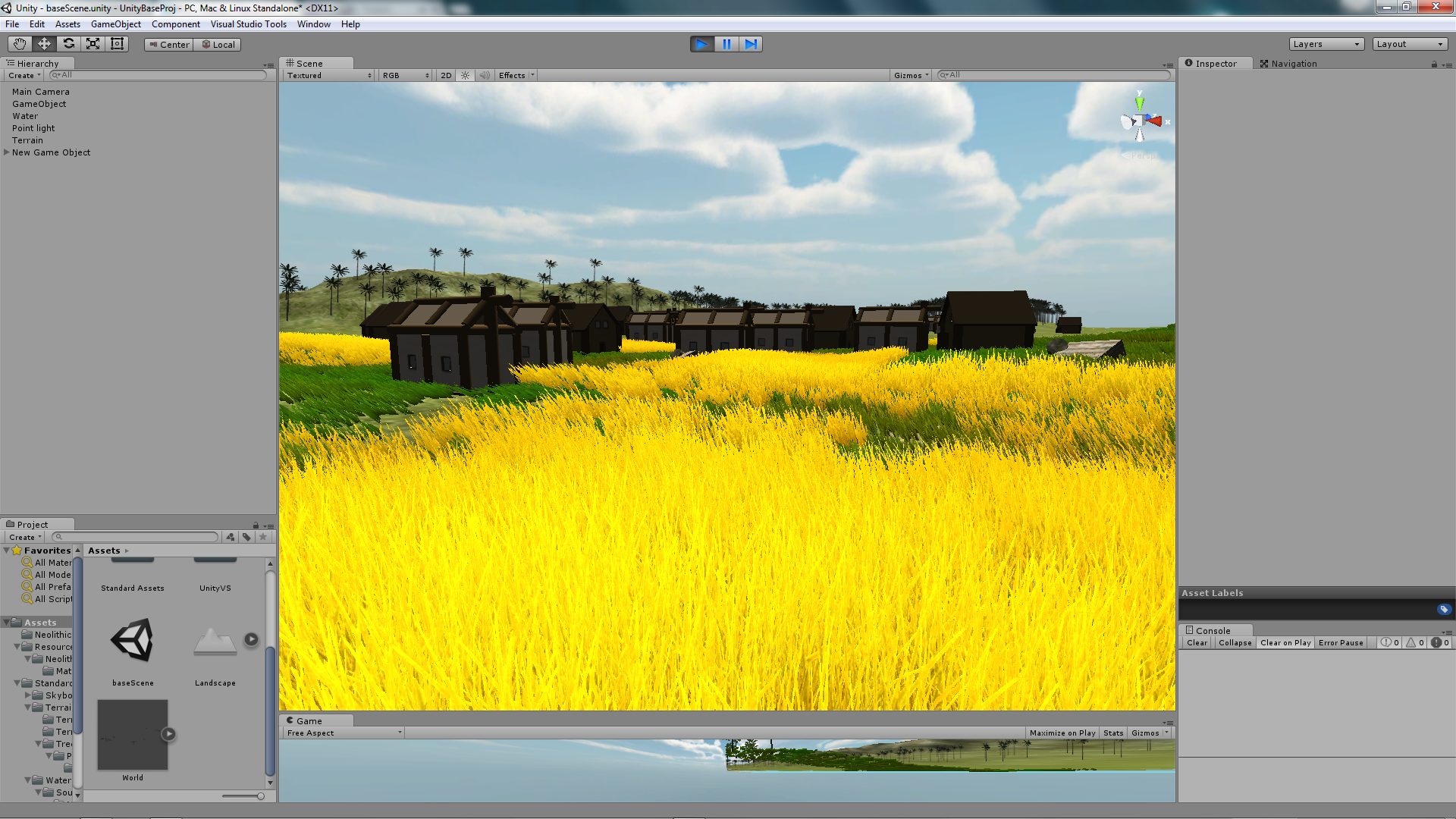Image resolution: width=1456 pixels, height=819 pixels.
Task: Click the Console Clear button
Action: (x=1197, y=642)
